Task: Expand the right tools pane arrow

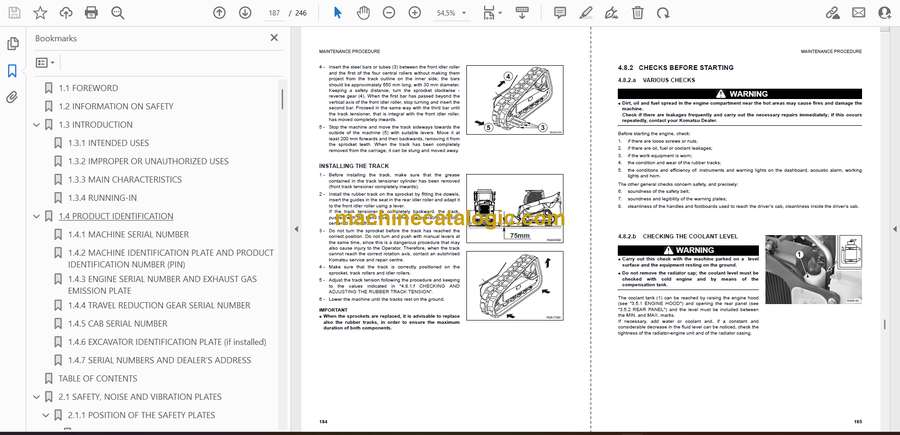Action: pos(894,229)
